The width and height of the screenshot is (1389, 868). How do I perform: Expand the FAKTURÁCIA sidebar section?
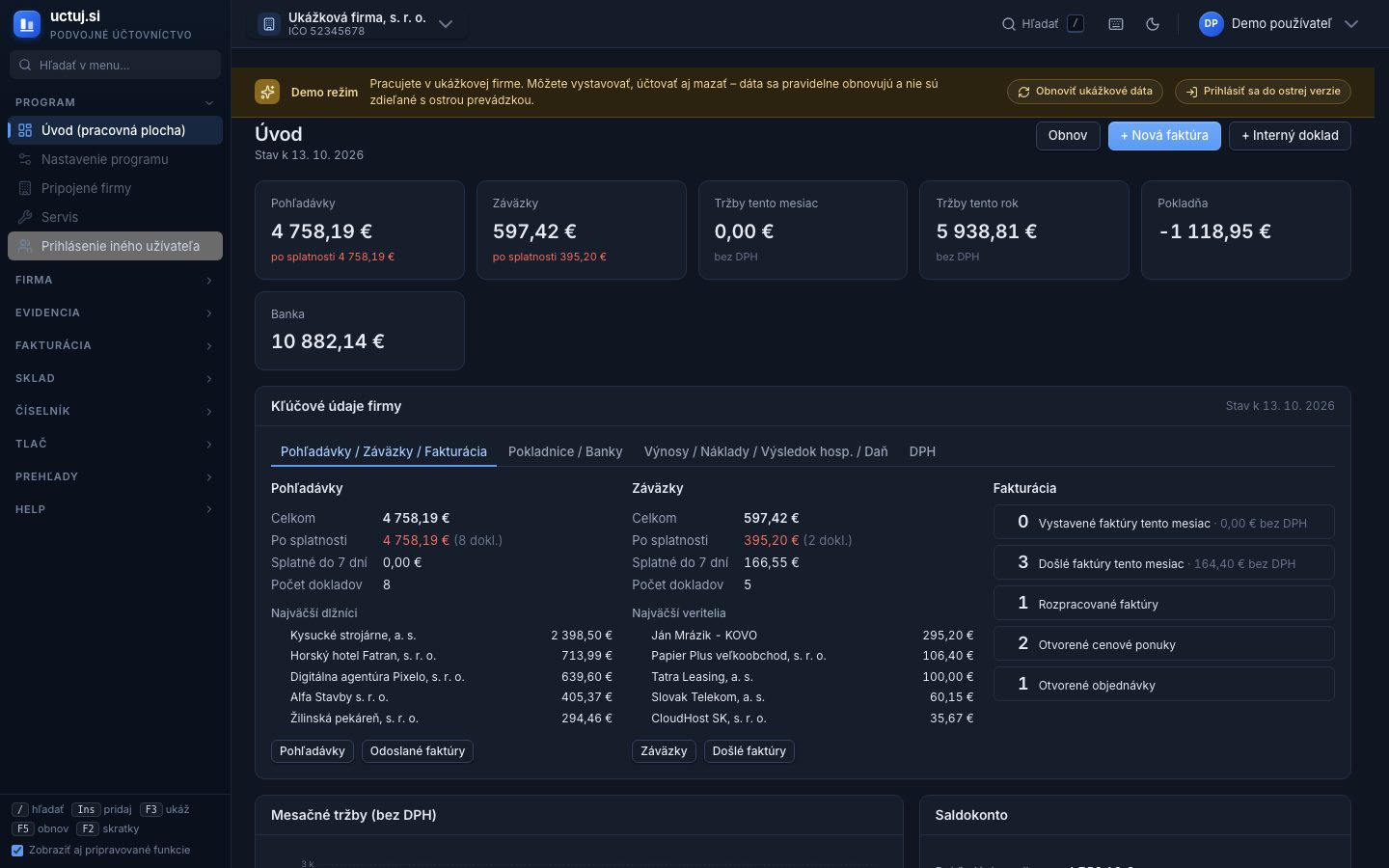(x=115, y=345)
